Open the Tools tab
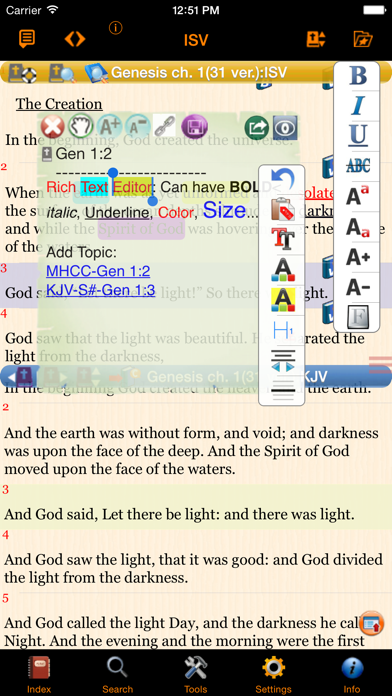This screenshot has height=696, width=392. point(196,674)
